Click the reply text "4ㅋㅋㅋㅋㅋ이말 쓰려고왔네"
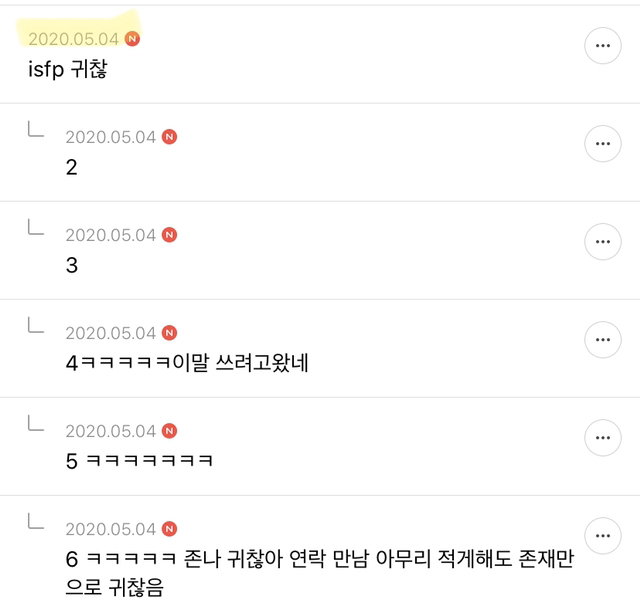 pyautogui.click(x=187, y=363)
